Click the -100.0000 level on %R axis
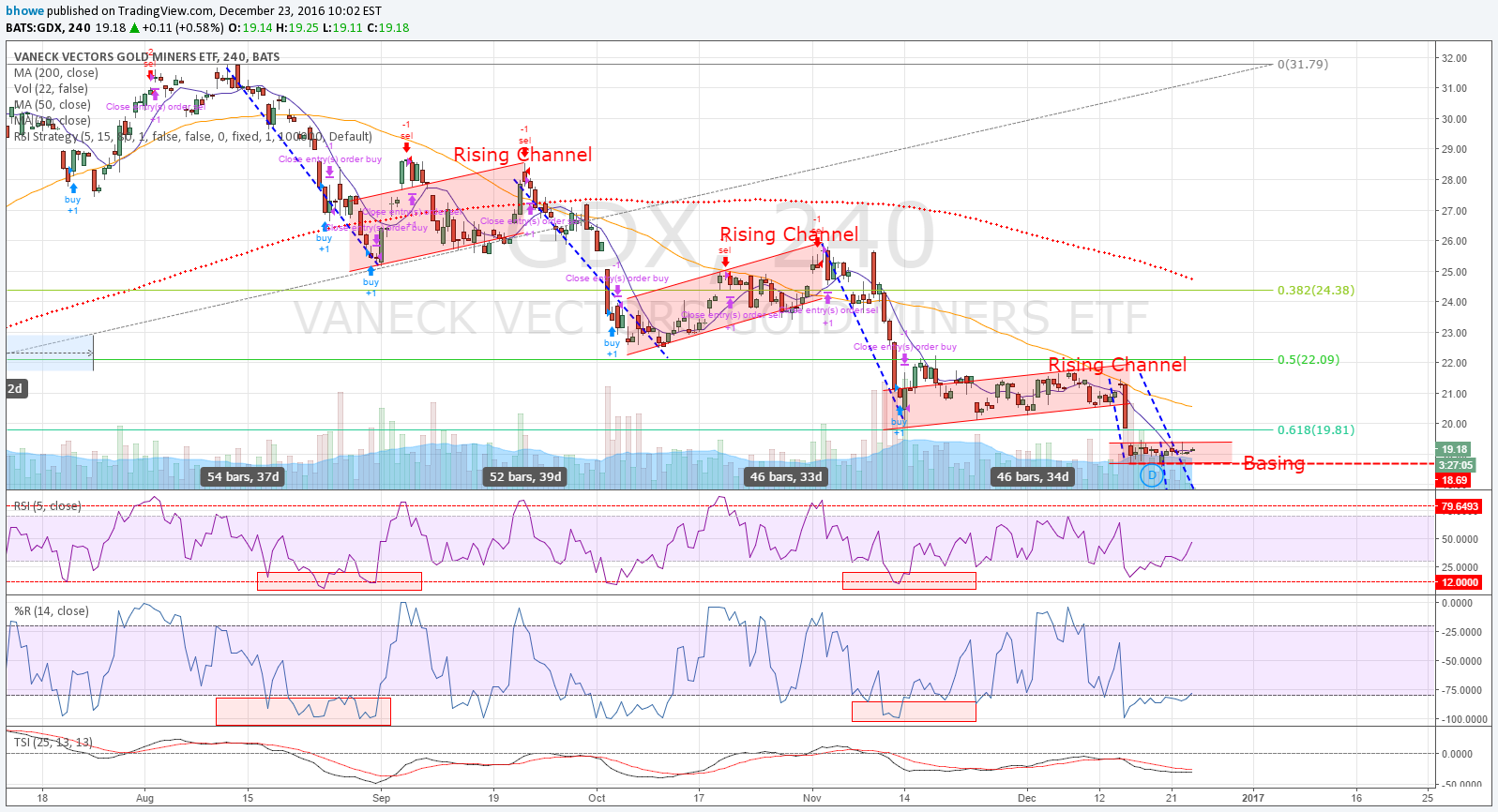Image resolution: width=1498 pixels, height=812 pixels. [x=1463, y=720]
